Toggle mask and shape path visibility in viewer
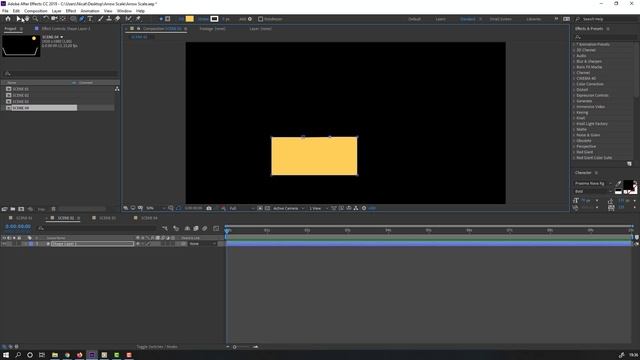 [178, 208]
